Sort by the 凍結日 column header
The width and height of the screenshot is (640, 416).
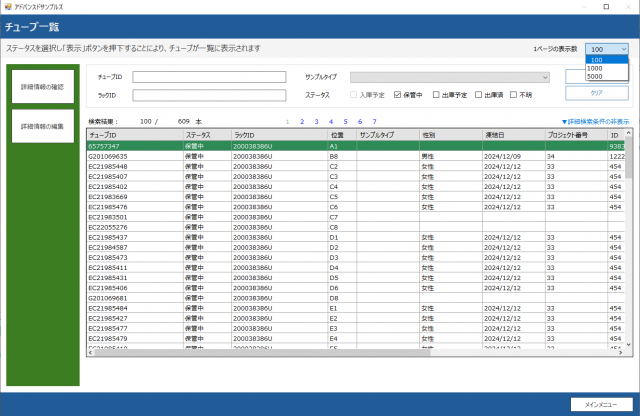500,134
